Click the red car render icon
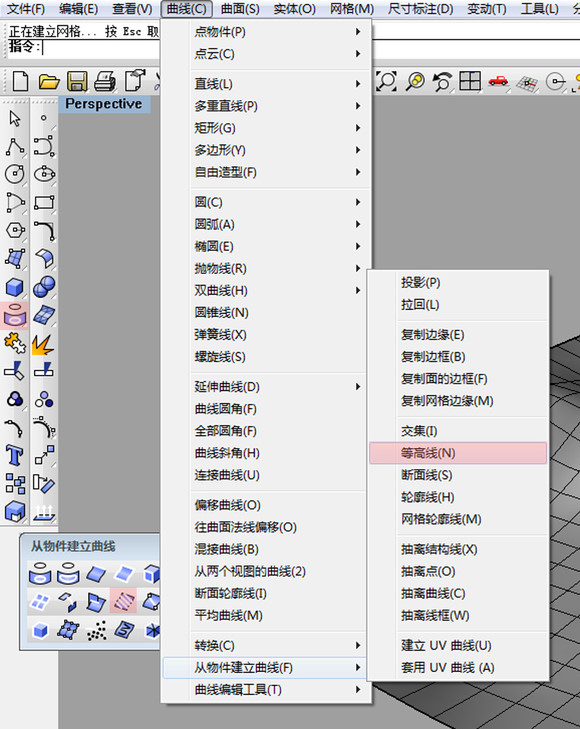Screen dimensions: 580x729 coord(498,81)
